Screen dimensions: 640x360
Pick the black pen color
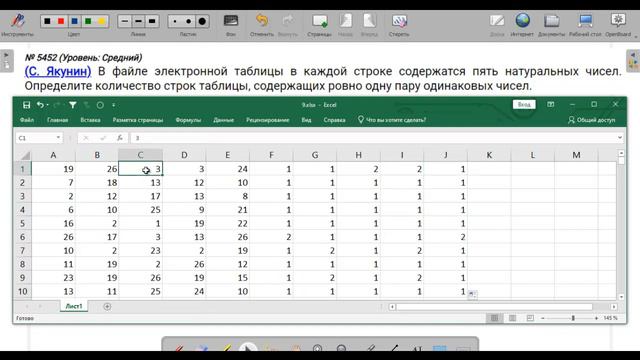click(x=47, y=21)
